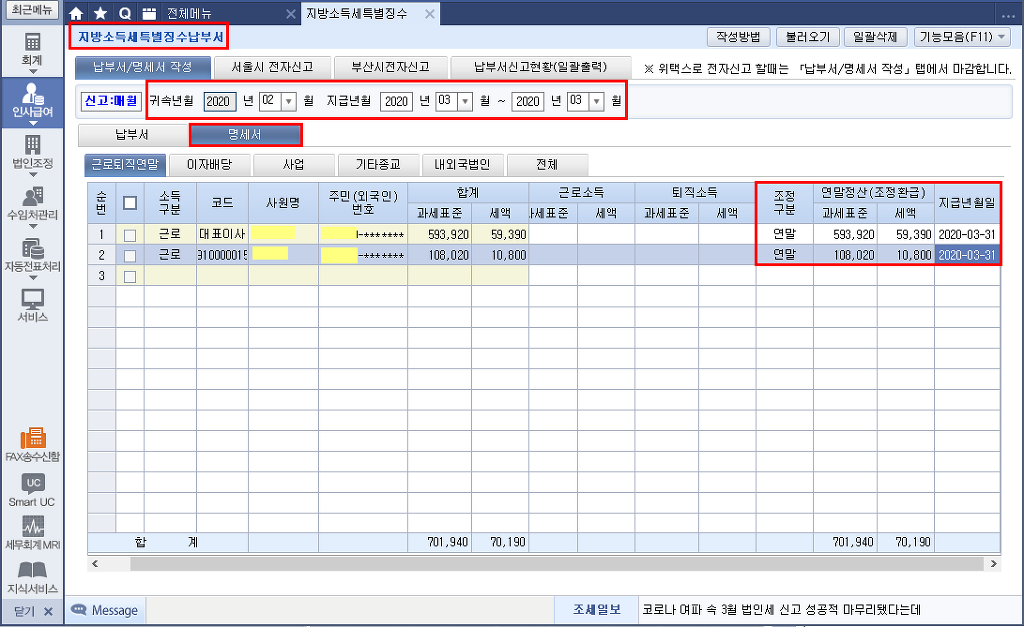The height and width of the screenshot is (627, 1024).
Task: Expand the 자동전표처리 sidebar arrow
Action: click(x=33, y=278)
